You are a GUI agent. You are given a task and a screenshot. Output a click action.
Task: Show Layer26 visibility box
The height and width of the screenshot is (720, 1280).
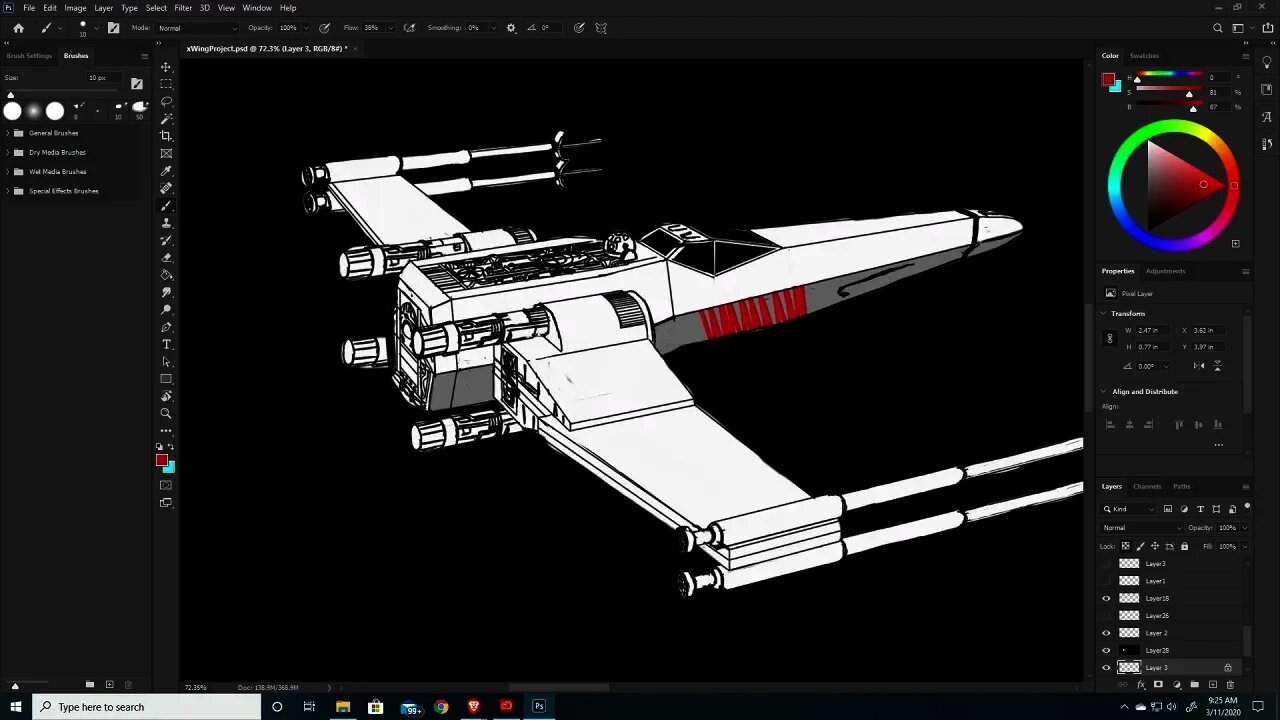pos(1106,616)
